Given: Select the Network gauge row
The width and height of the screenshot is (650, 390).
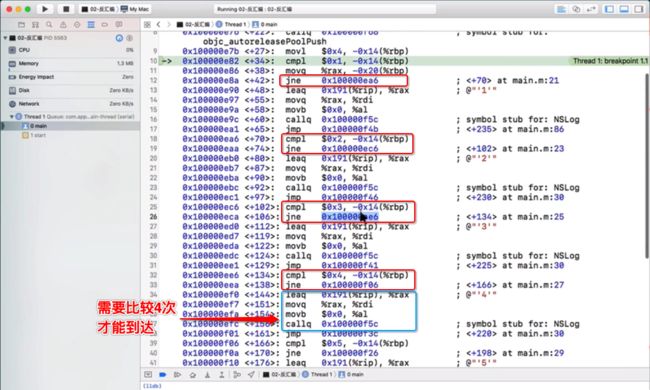Looking at the screenshot, I should pyautogui.click(x=70, y=104).
